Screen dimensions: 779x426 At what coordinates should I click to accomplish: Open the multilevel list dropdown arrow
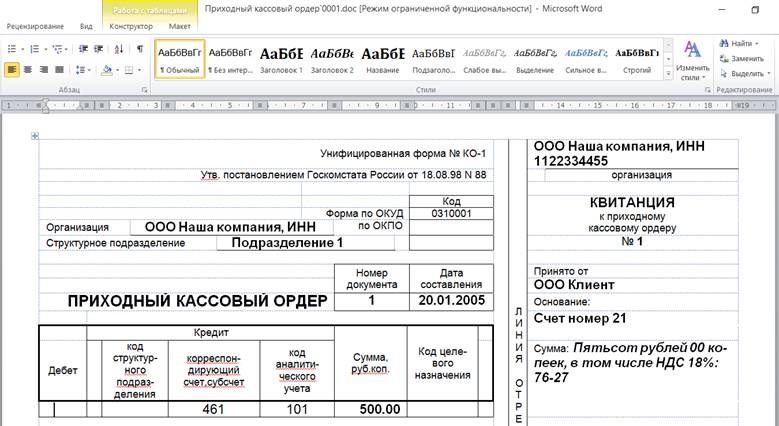(68, 49)
